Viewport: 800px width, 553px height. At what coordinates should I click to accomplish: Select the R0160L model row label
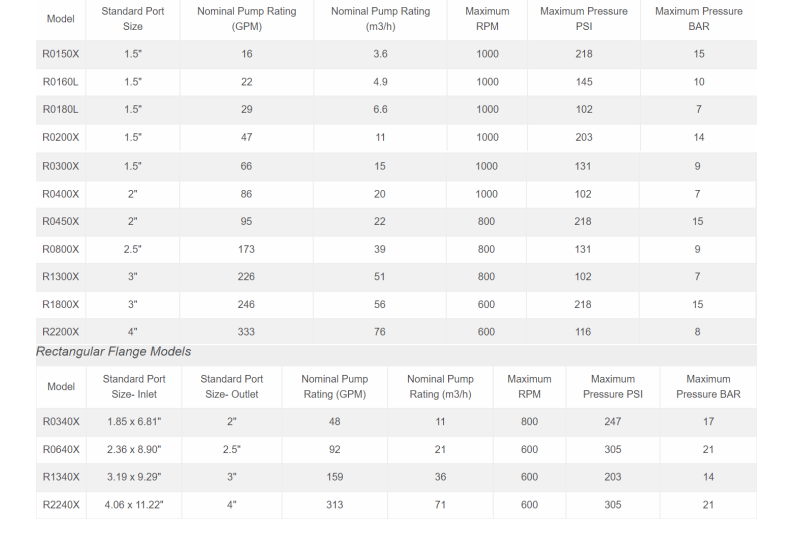(x=60, y=82)
